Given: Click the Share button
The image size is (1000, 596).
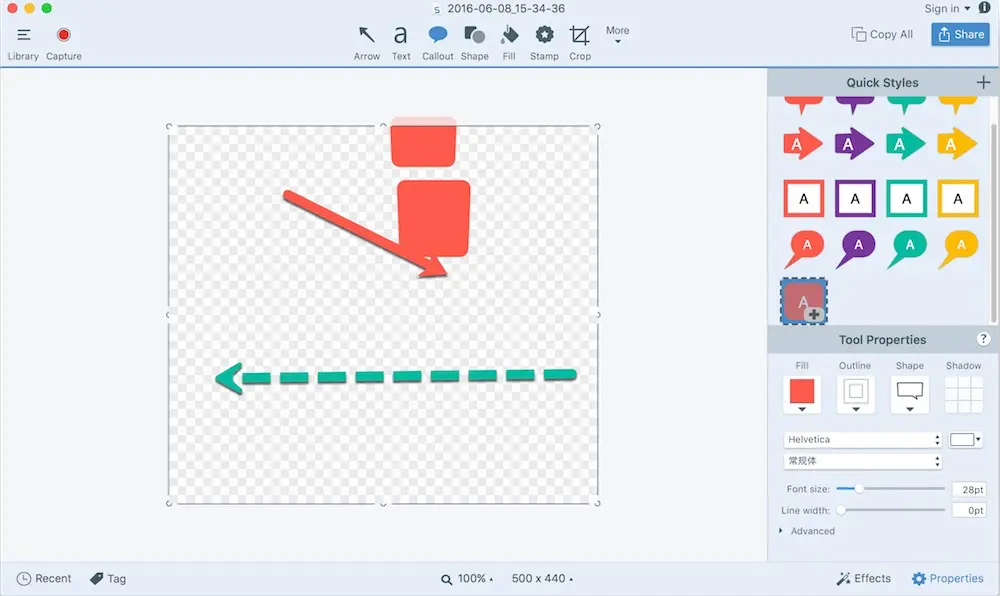Looking at the screenshot, I should tap(960, 34).
